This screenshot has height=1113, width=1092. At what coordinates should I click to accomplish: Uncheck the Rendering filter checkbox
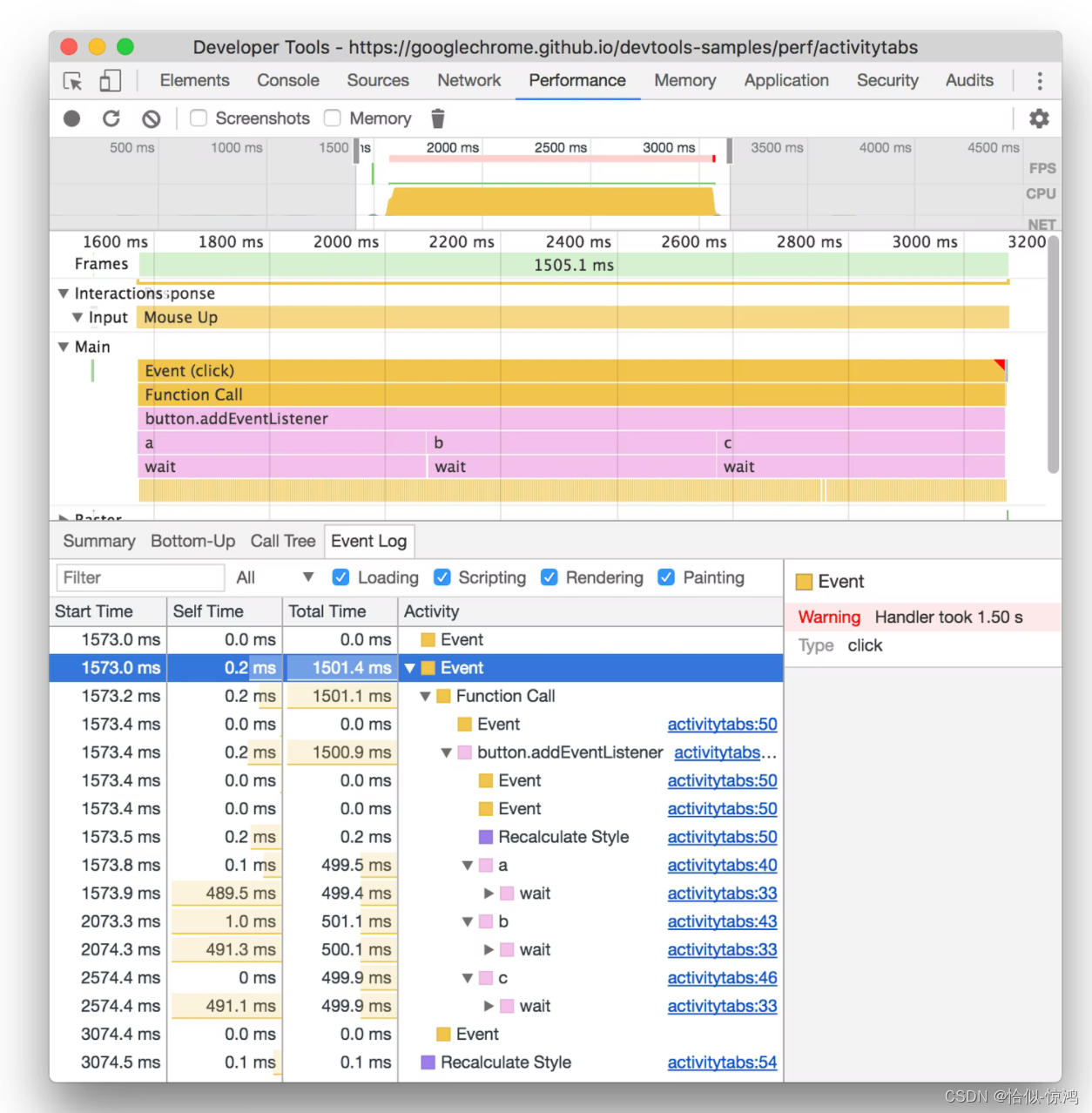coord(549,577)
